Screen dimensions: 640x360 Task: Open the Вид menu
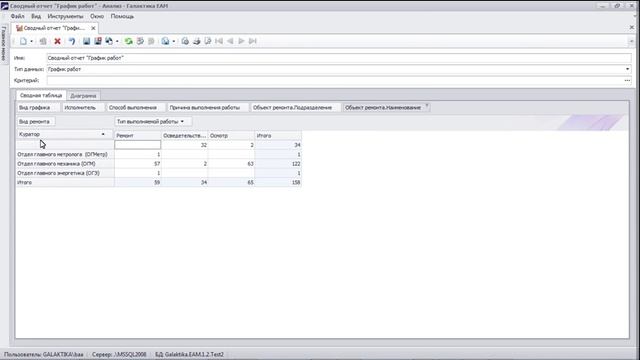click(36, 16)
